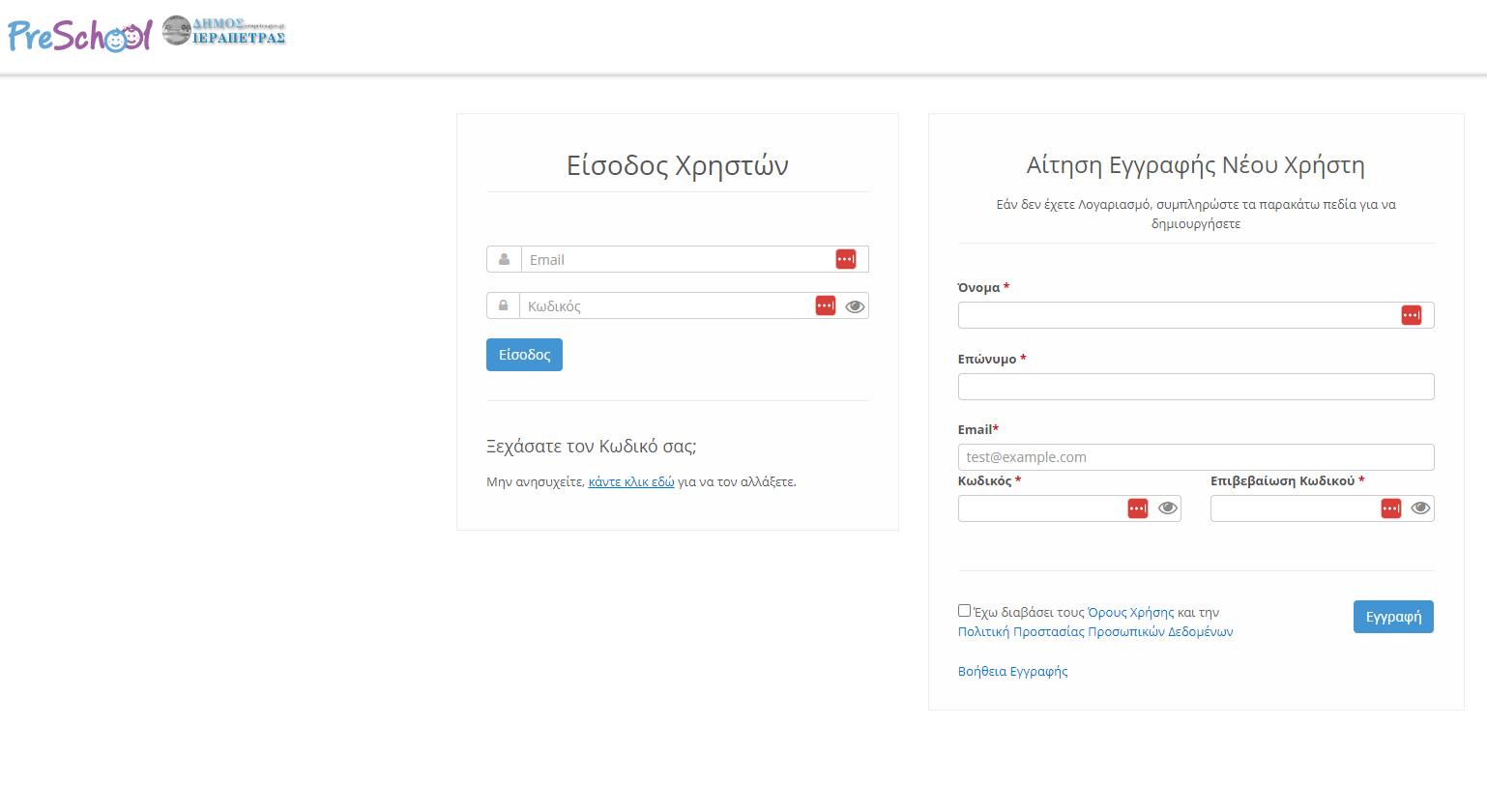Click the PreSchool logo
The image size is (1487, 812).
click(x=80, y=36)
